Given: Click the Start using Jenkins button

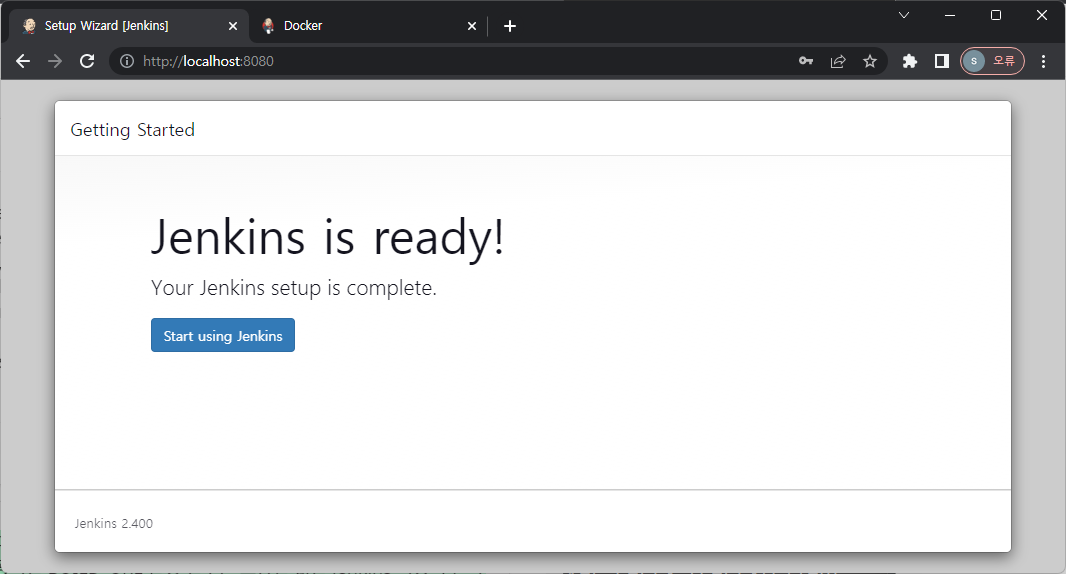Looking at the screenshot, I should point(222,335).
